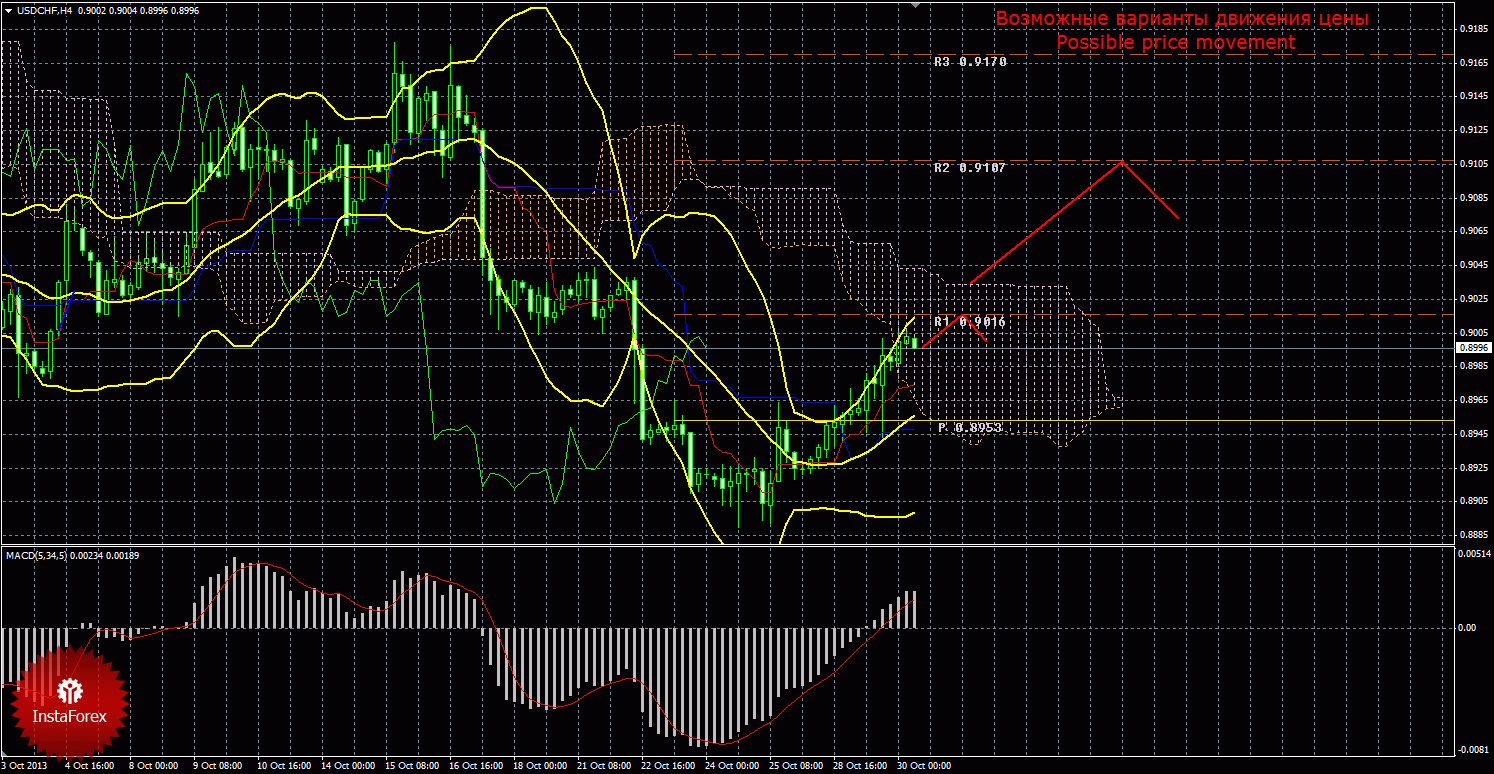Click the 3 Oct 2013 date label

[24, 766]
